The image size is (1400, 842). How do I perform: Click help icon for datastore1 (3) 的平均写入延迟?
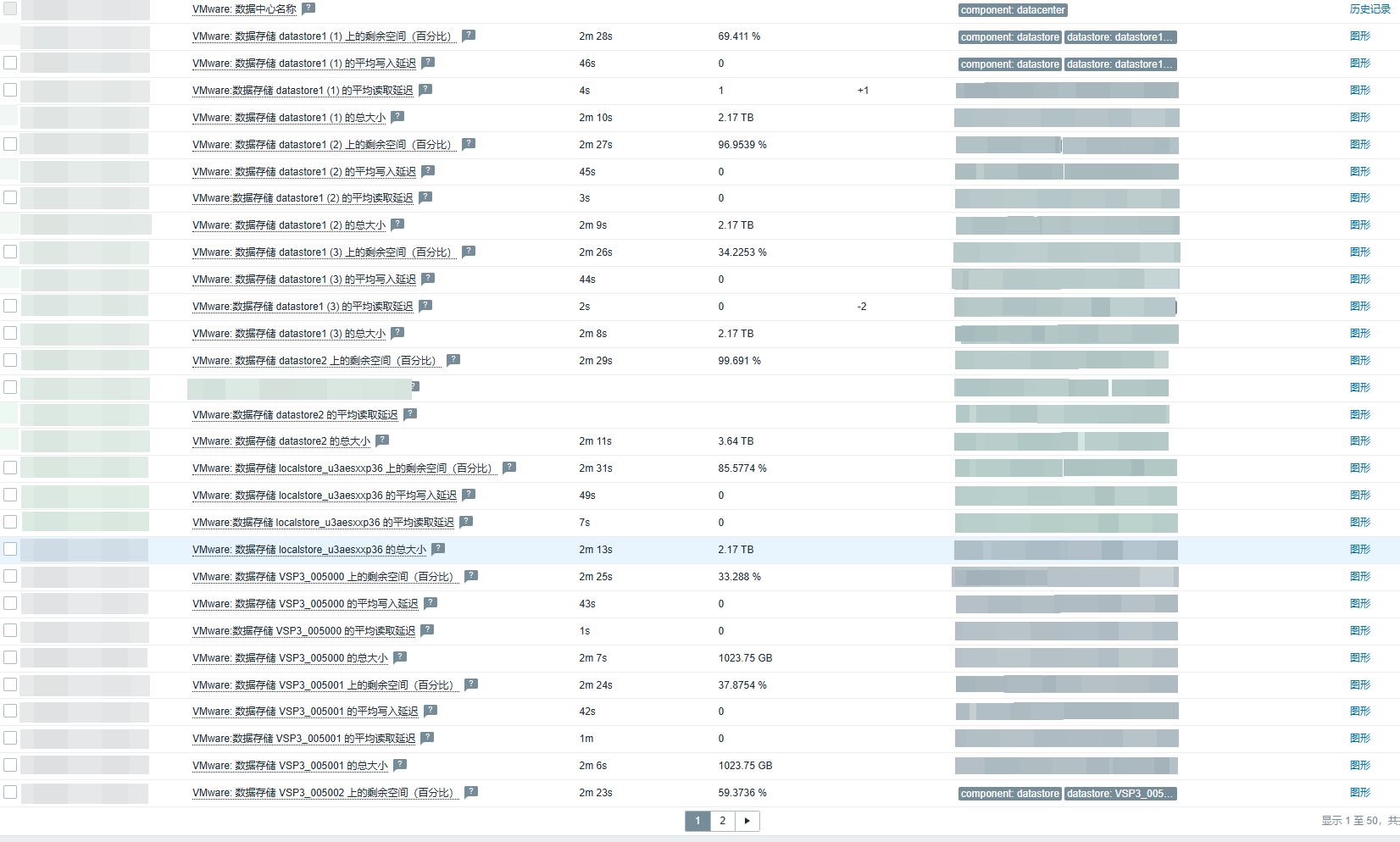pos(428,279)
